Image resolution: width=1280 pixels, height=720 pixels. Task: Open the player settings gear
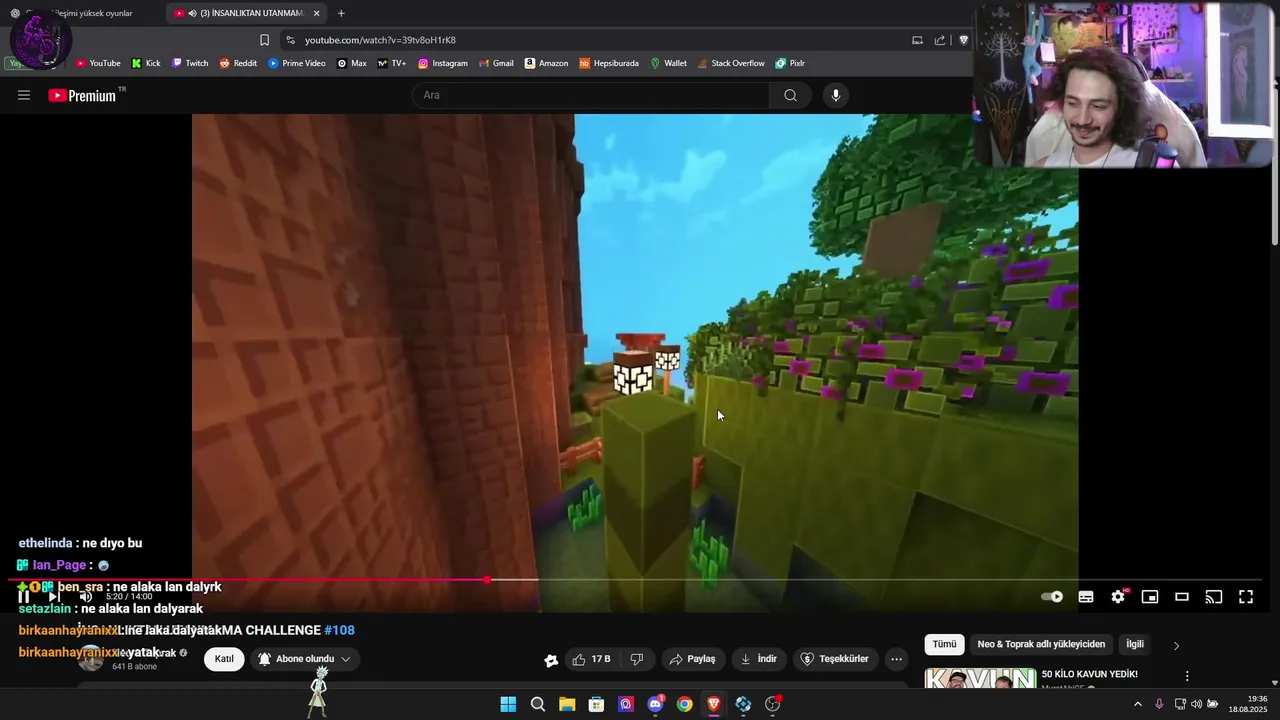tap(1118, 597)
